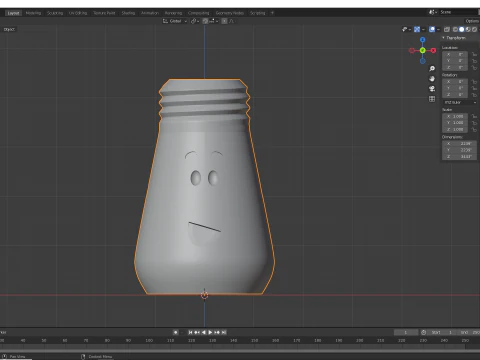Select the Layout workspace tab

point(13,13)
